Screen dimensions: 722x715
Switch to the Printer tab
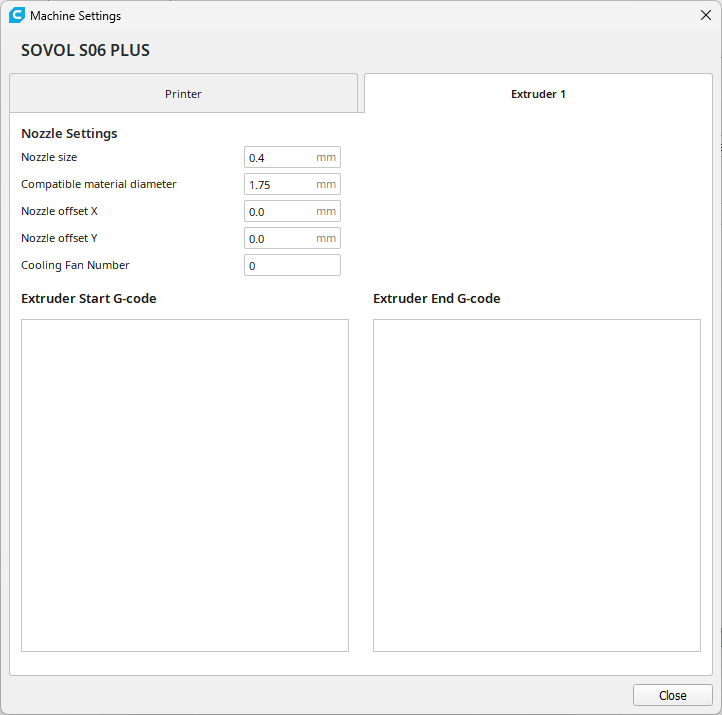183,93
